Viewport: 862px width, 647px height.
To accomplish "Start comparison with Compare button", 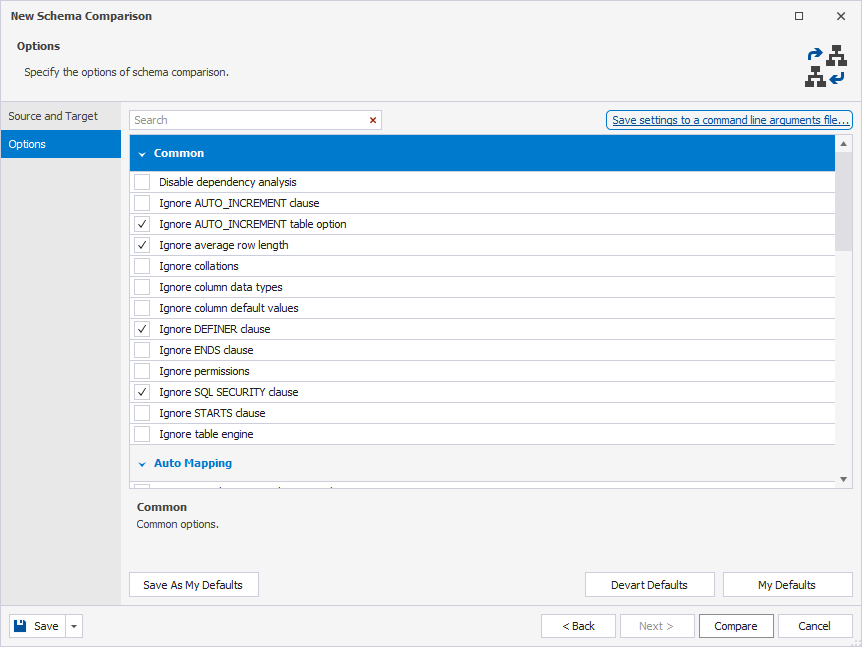I will pos(736,626).
